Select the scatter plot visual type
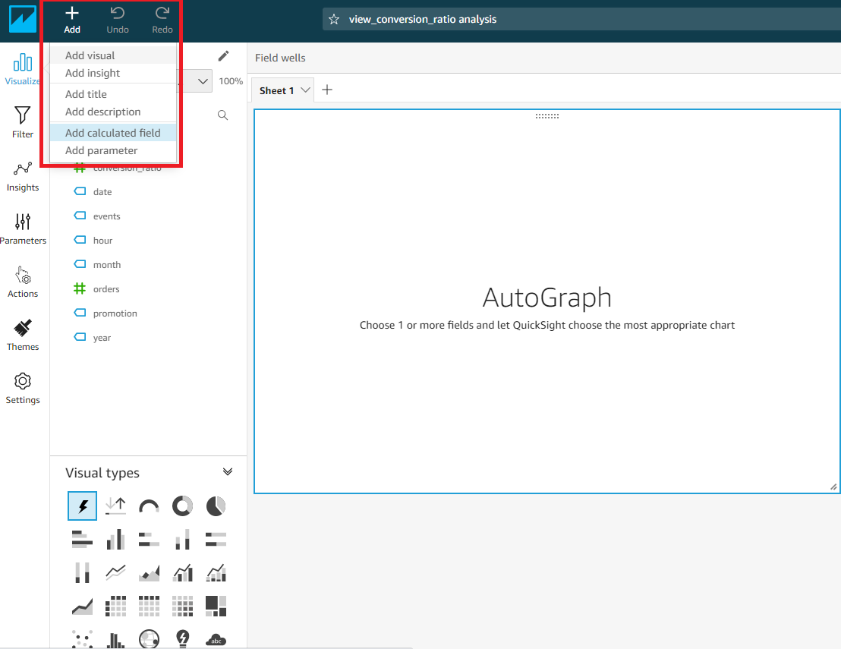The width and height of the screenshot is (841, 649). [x=82, y=639]
